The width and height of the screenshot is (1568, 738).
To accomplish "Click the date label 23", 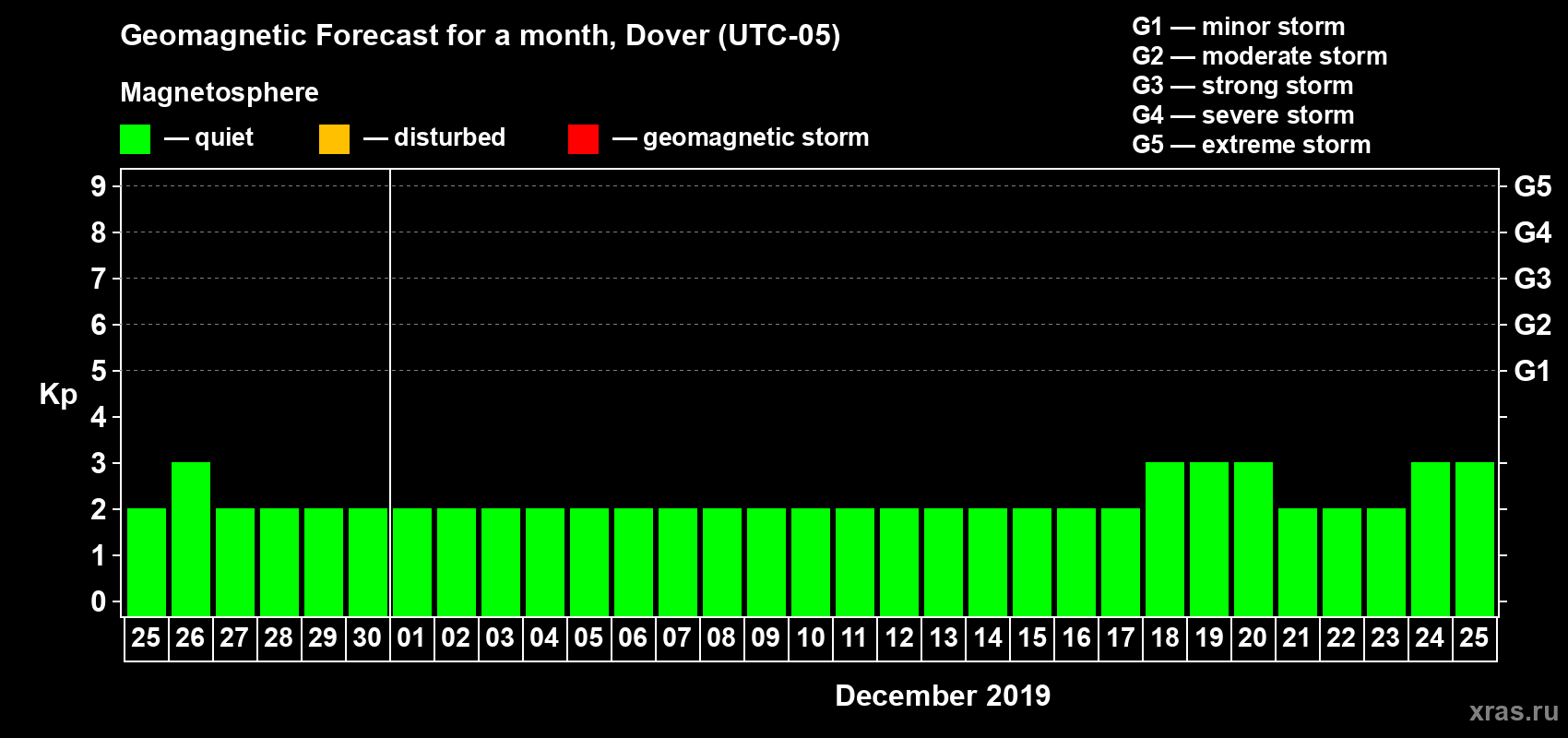I will coord(1385,638).
